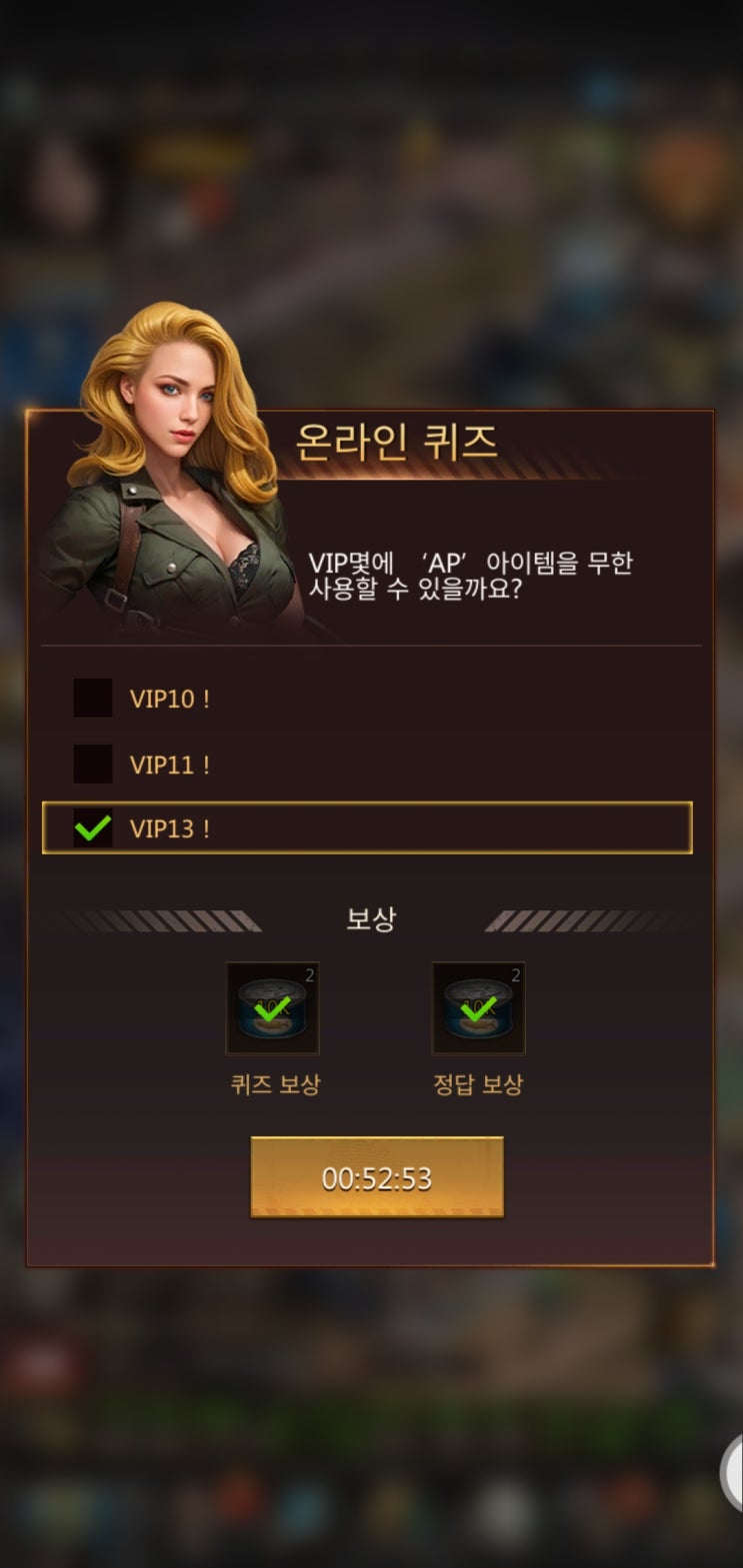This screenshot has height=1568, width=743.
Task: Uncheck the green-ticked VIP13 checkbox
Action: [93, 828]
